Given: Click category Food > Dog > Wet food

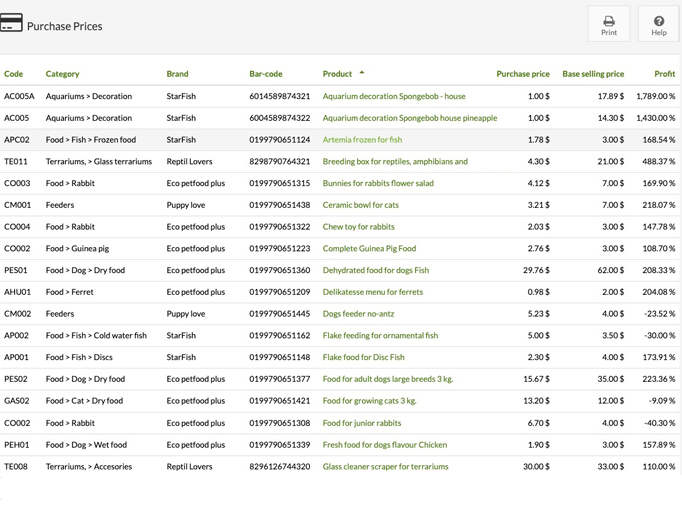Looking at the screenshot, I should coord(86,444).
